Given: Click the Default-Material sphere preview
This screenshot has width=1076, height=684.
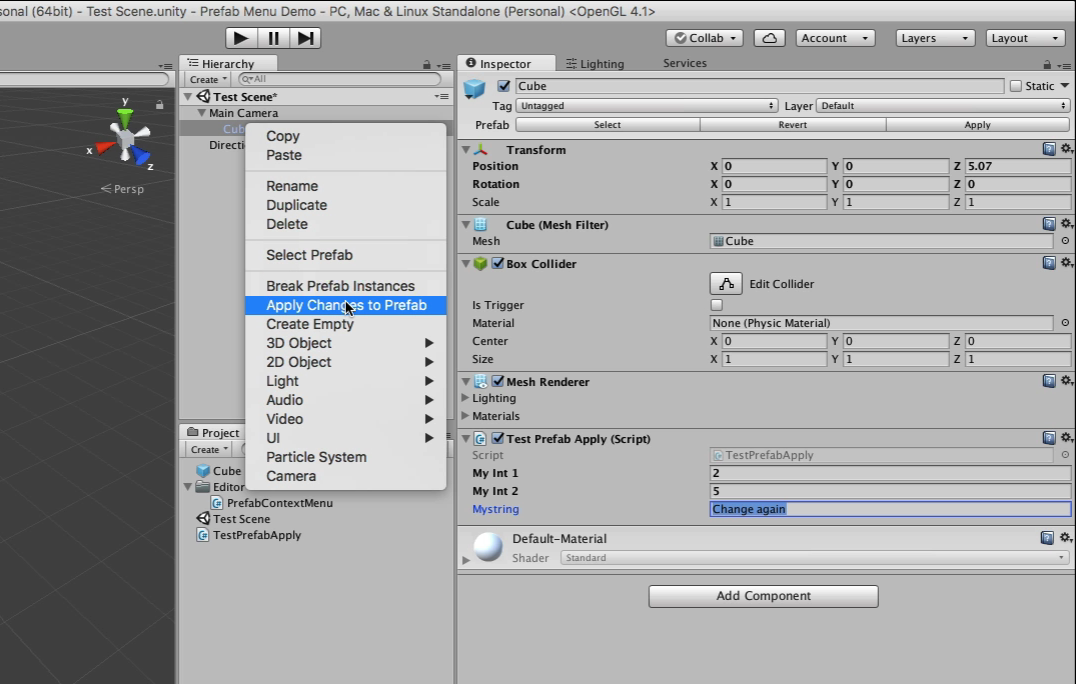Looking at the screenshot, I should (488, 547).
